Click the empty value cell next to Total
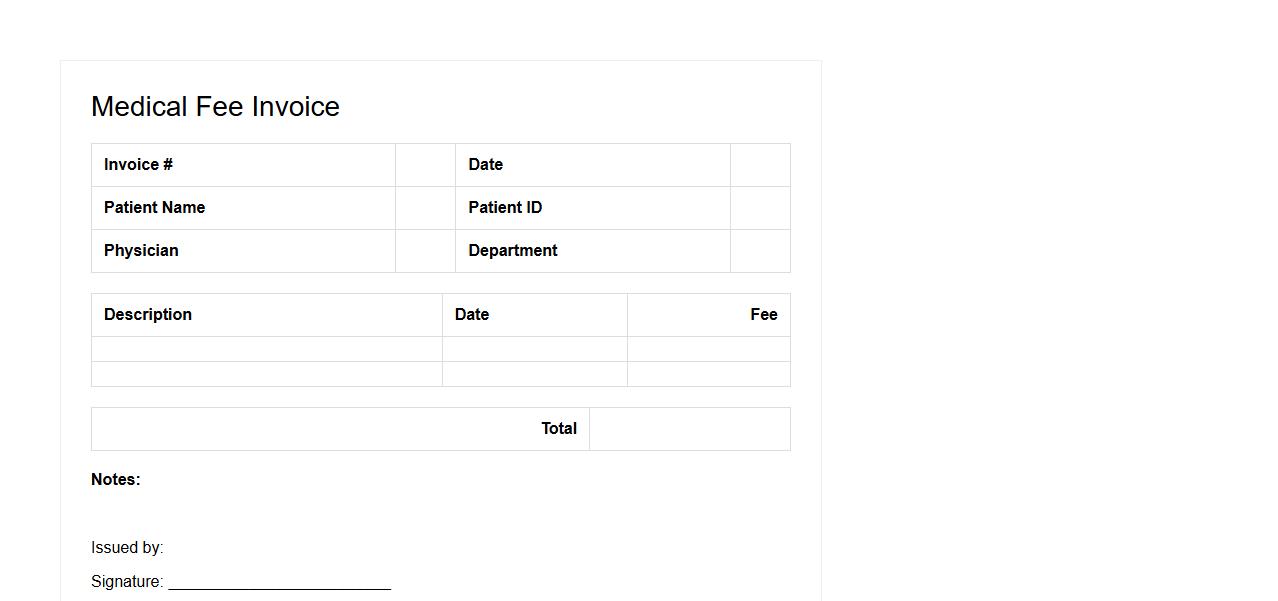 tap(689, 429)
